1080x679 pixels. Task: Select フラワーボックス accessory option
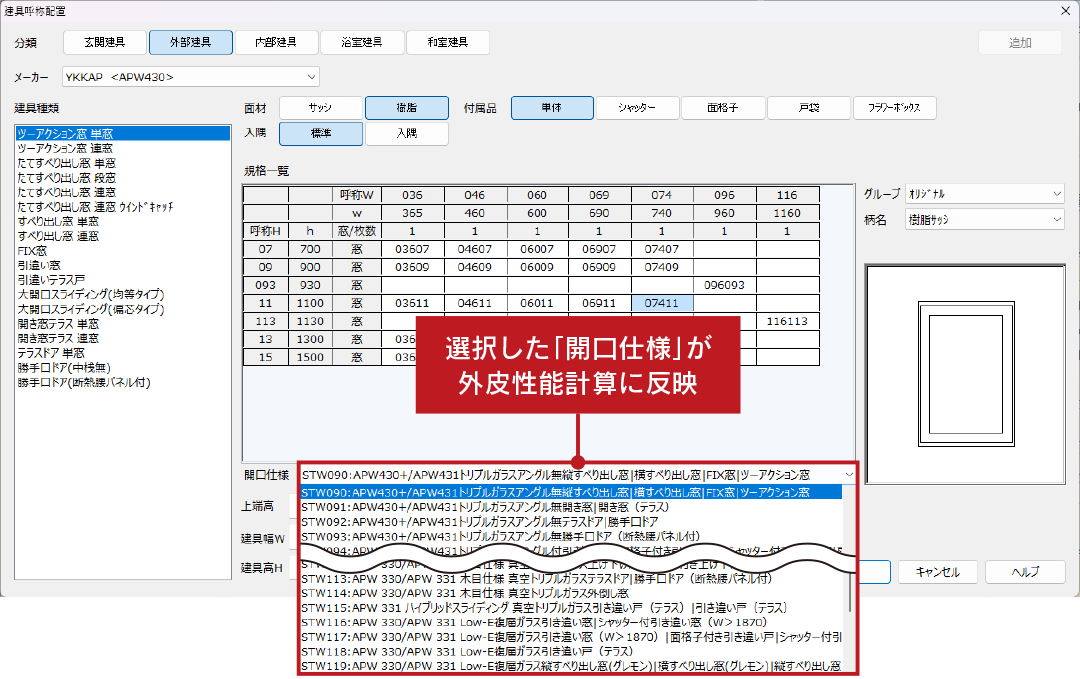point(894,107)
